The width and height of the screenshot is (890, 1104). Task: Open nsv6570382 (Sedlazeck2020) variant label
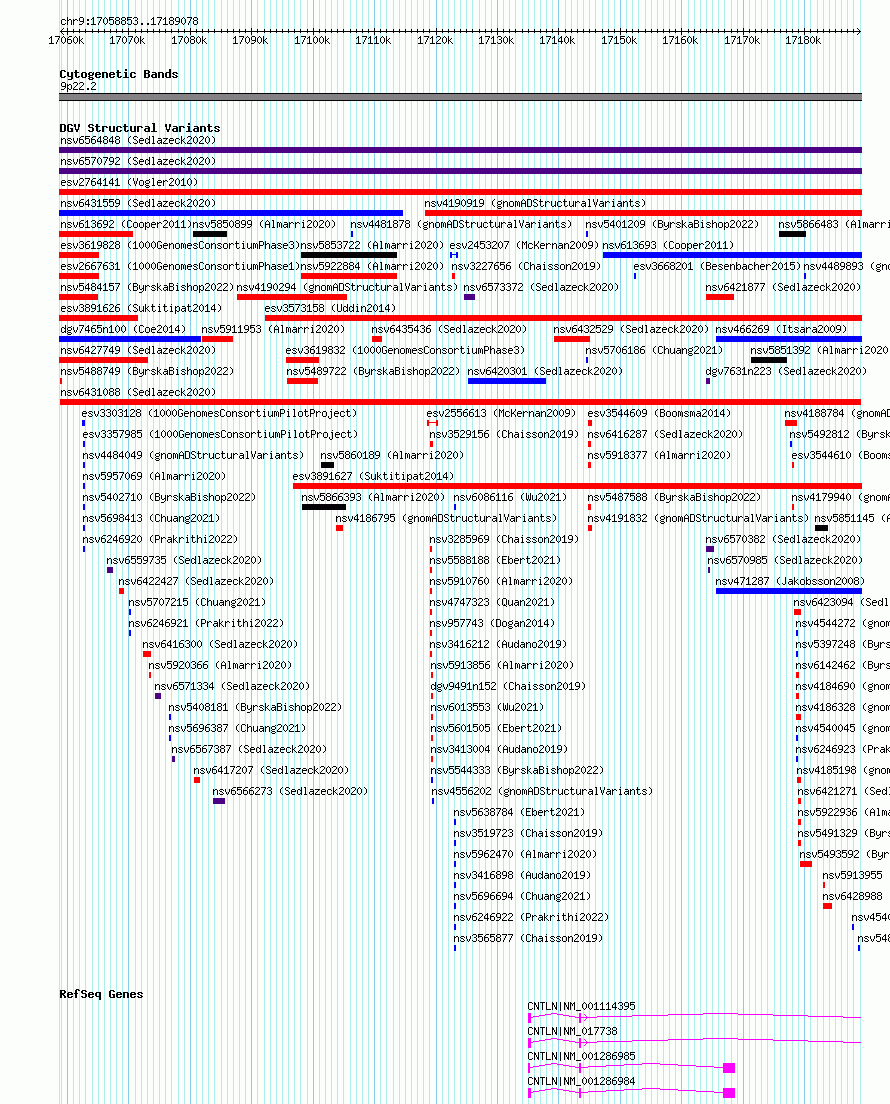click(783, 540)
